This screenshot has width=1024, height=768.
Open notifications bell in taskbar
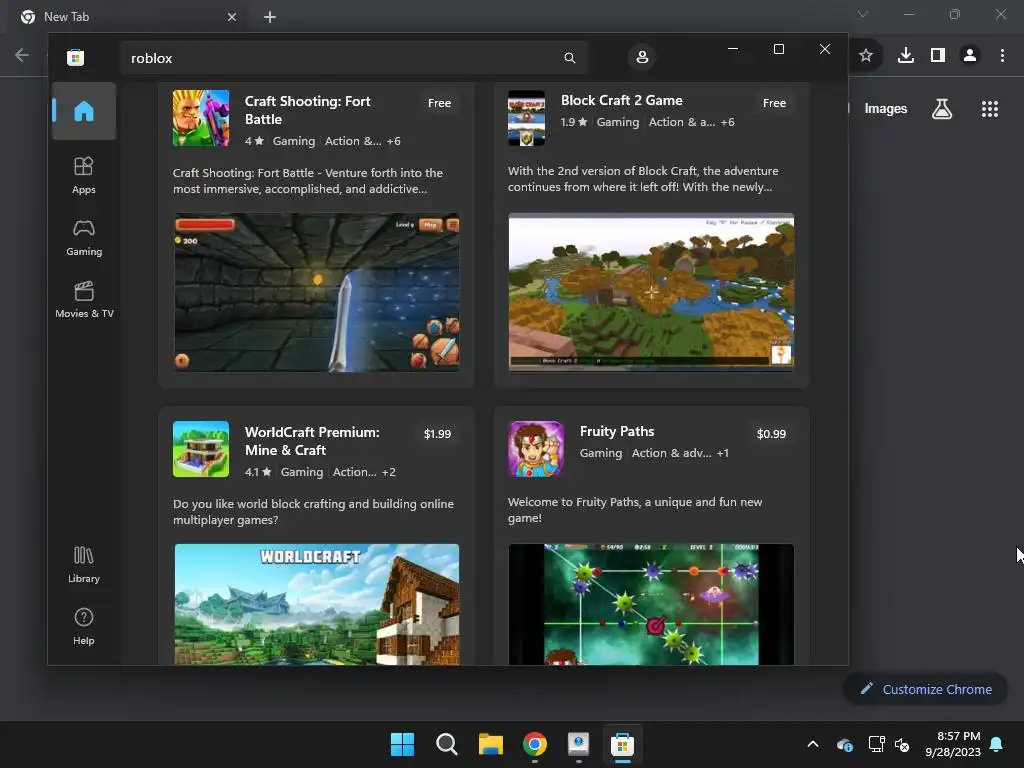(x=997, y=744)
